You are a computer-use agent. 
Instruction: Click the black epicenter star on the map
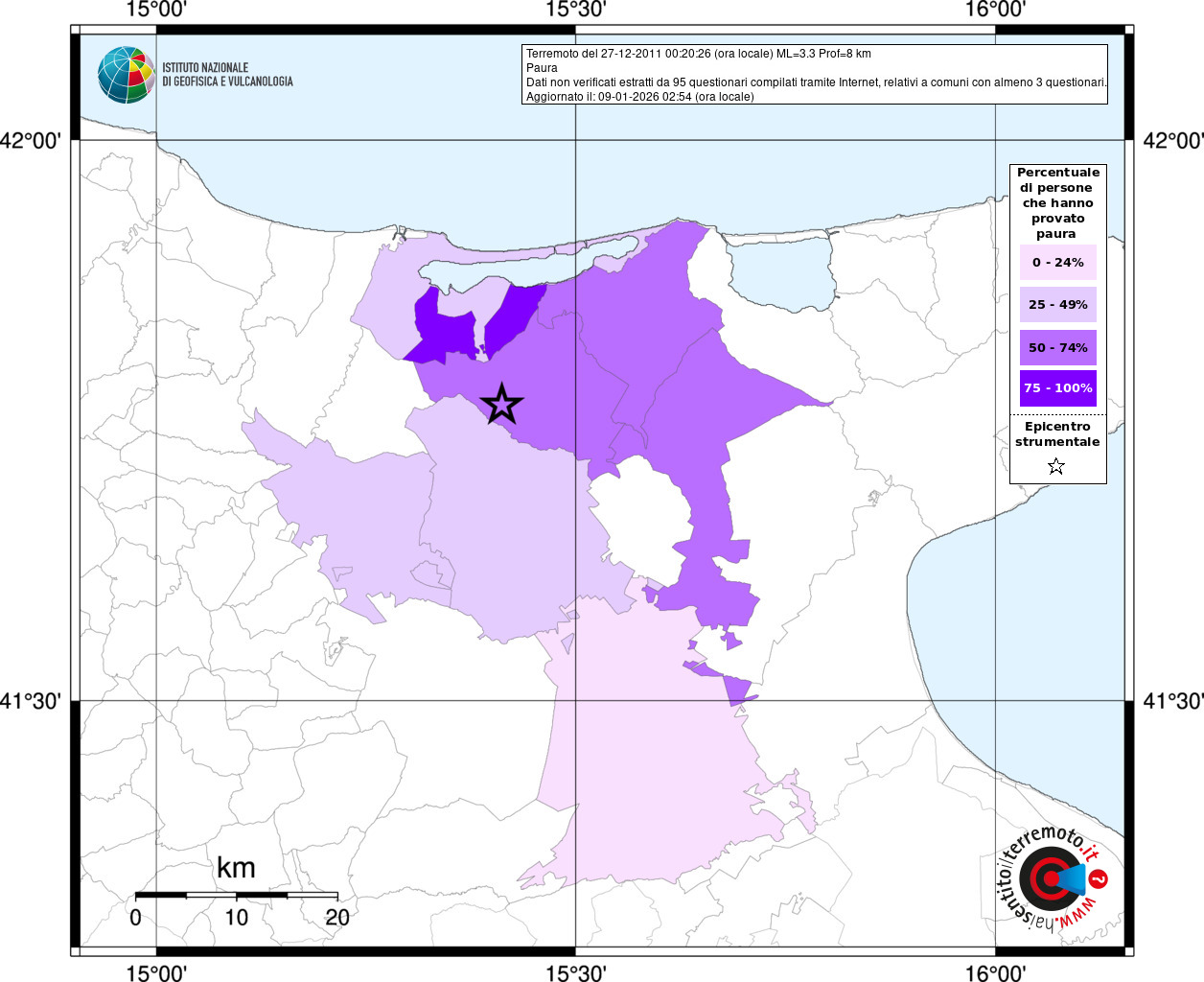(x=501, y=404)
